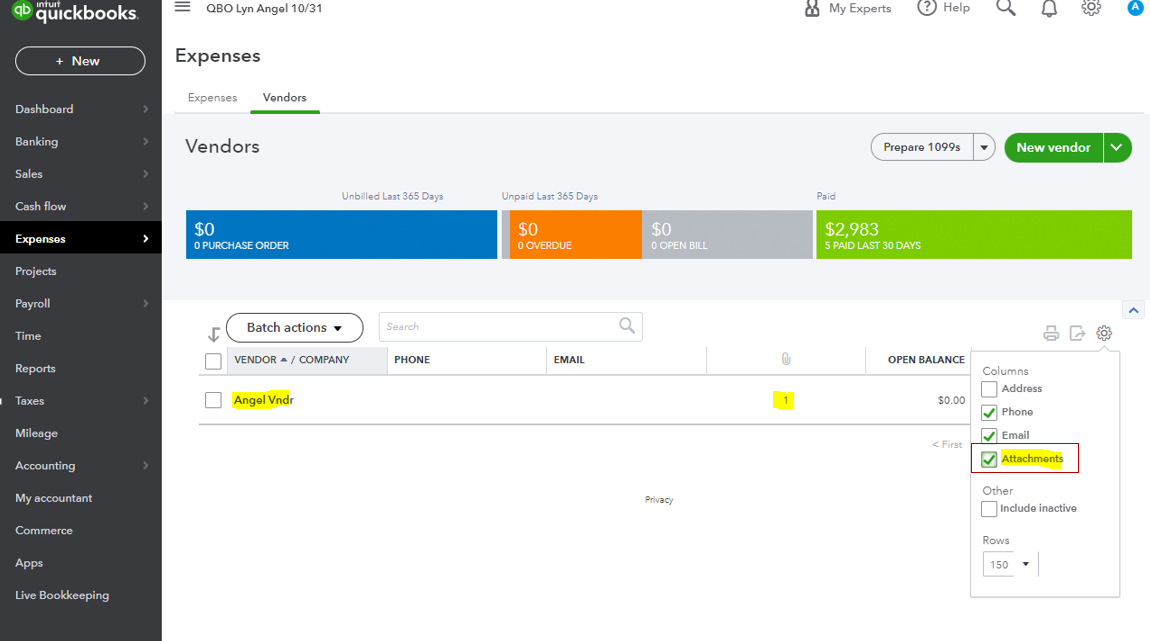Viewport: 1150px width, 641px height.
Task: Print the vendor list
Action: pyautogui.click(x=1051, y=333)
